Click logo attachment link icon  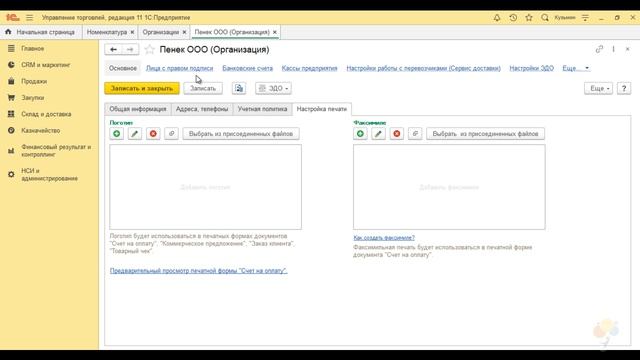(171, 133)
